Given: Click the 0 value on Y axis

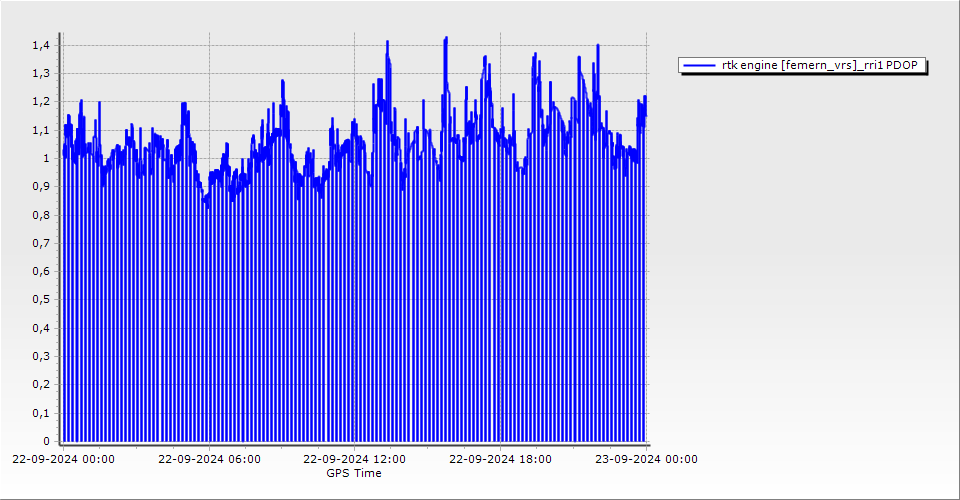Looking at the screenshot, I should coord(45,441).
